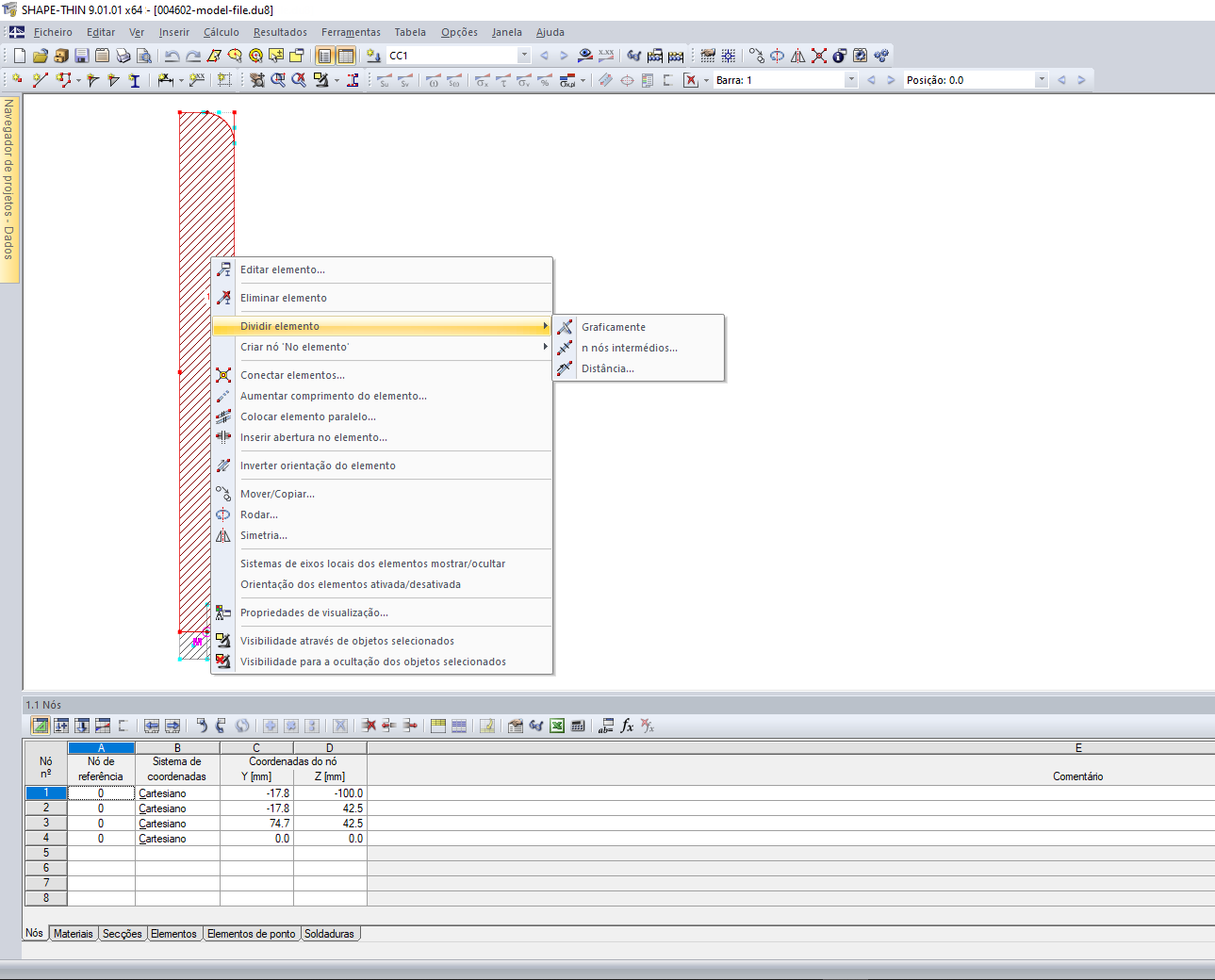Click the Move/Copy toolbar icon

point(757,56)
